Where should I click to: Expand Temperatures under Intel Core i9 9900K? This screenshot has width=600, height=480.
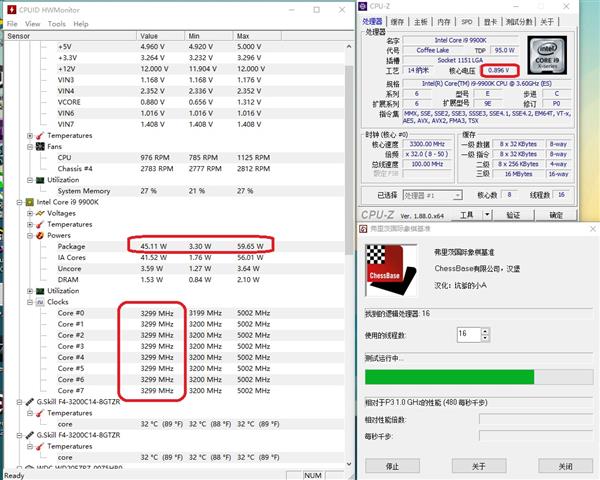pos(31,224)
